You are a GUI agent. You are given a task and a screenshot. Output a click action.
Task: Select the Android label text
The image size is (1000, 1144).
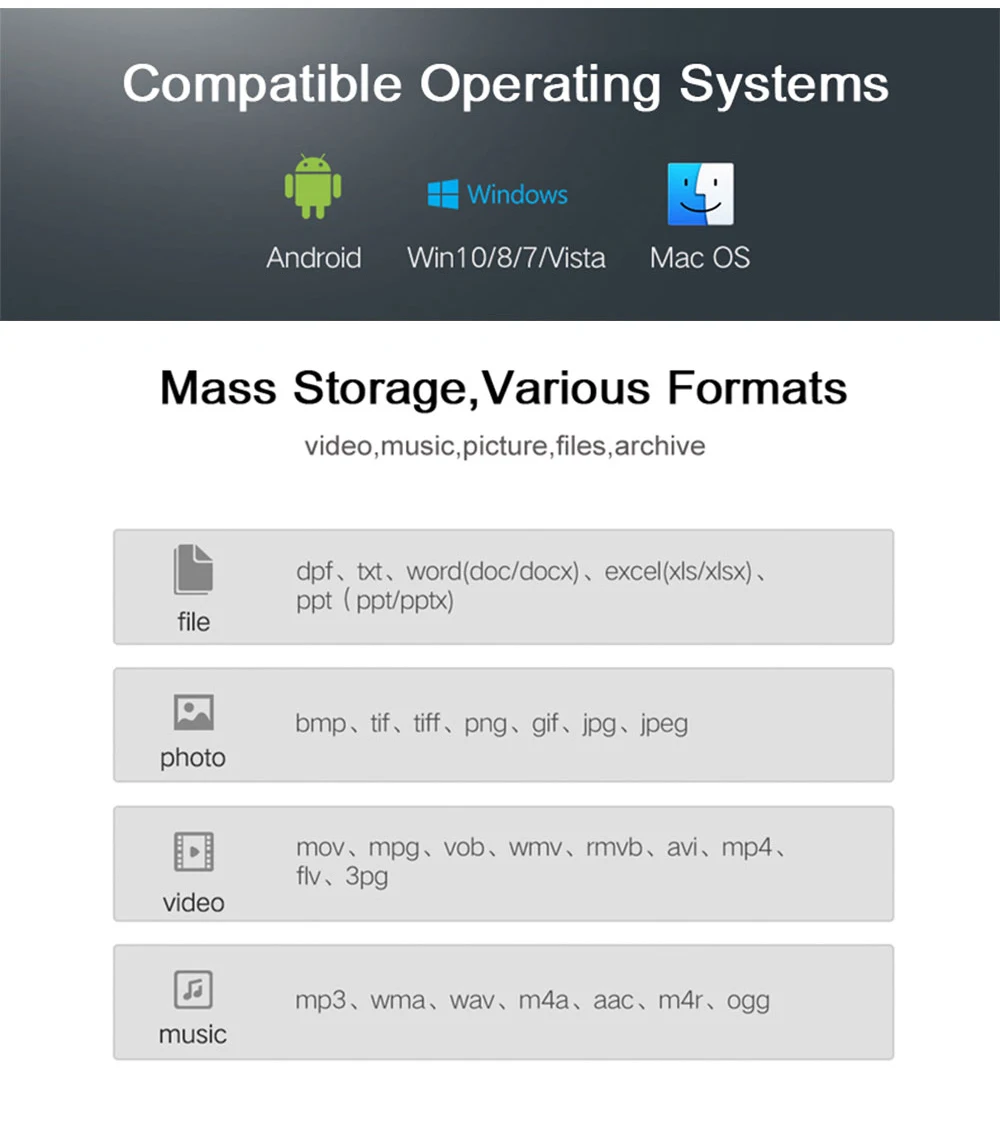[x=313, y=258]
